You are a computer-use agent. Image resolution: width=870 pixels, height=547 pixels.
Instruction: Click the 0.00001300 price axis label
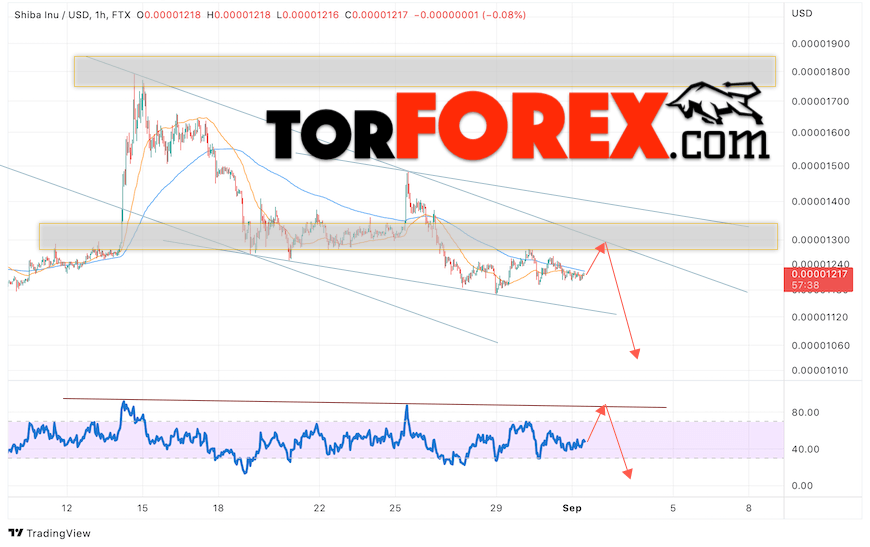[820, 240]
